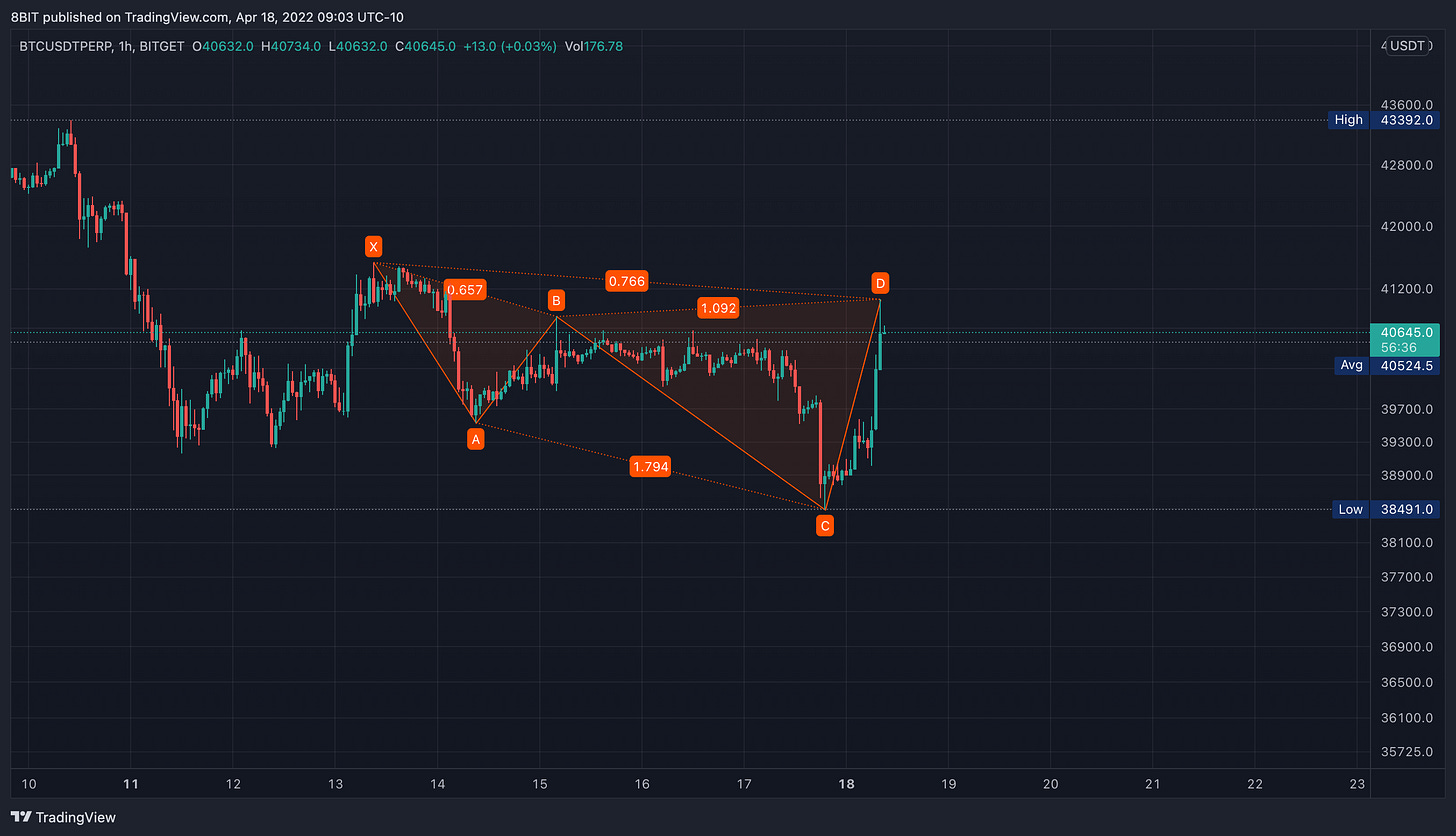Click date 22 on time axis
Image resolution: width=1456 pixels, height=836 pixels.
(x=1255, y=784)
